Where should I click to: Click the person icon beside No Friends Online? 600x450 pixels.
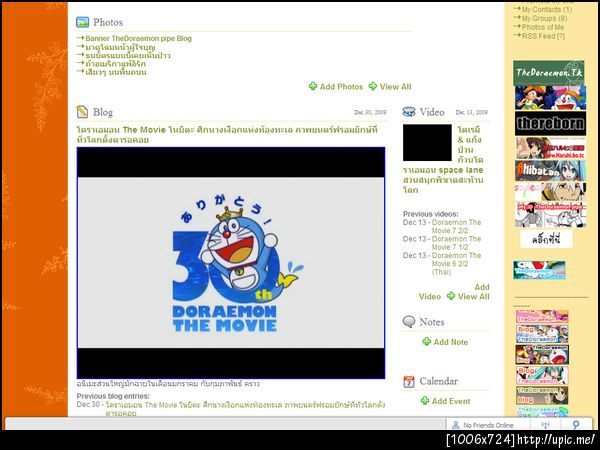click(x=456, y=425)
